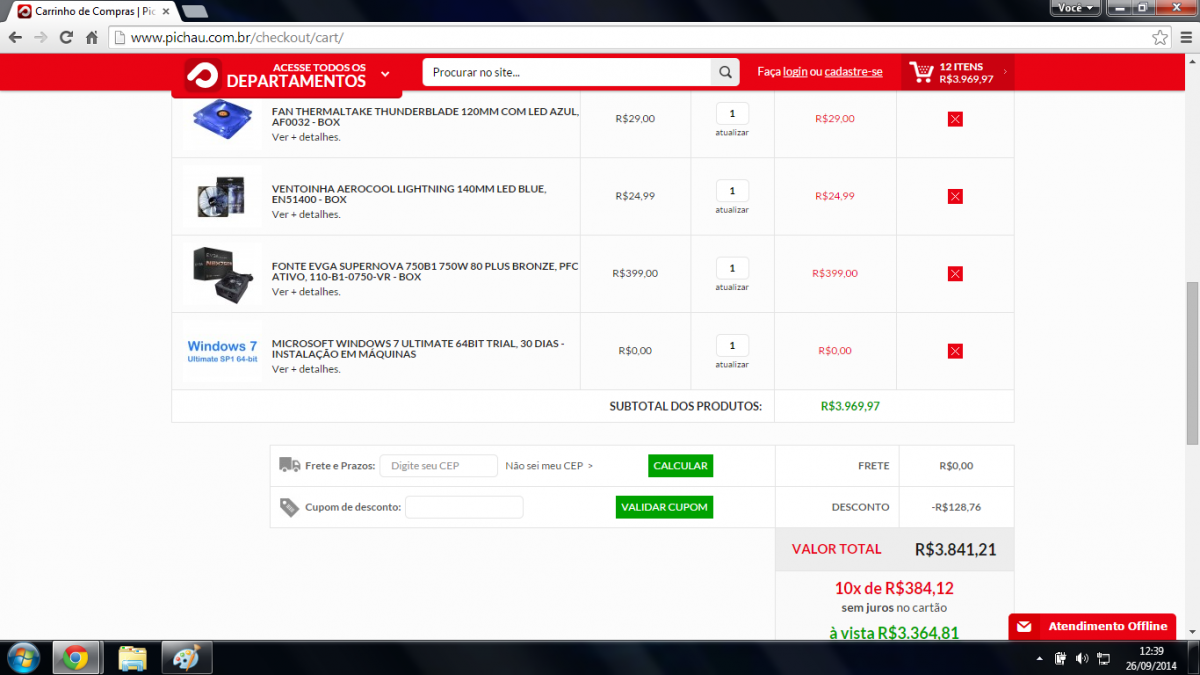This screenshot has height=675, width=1200.
Task: Click the Digite seu CEP field
Action: click(438, 466)
